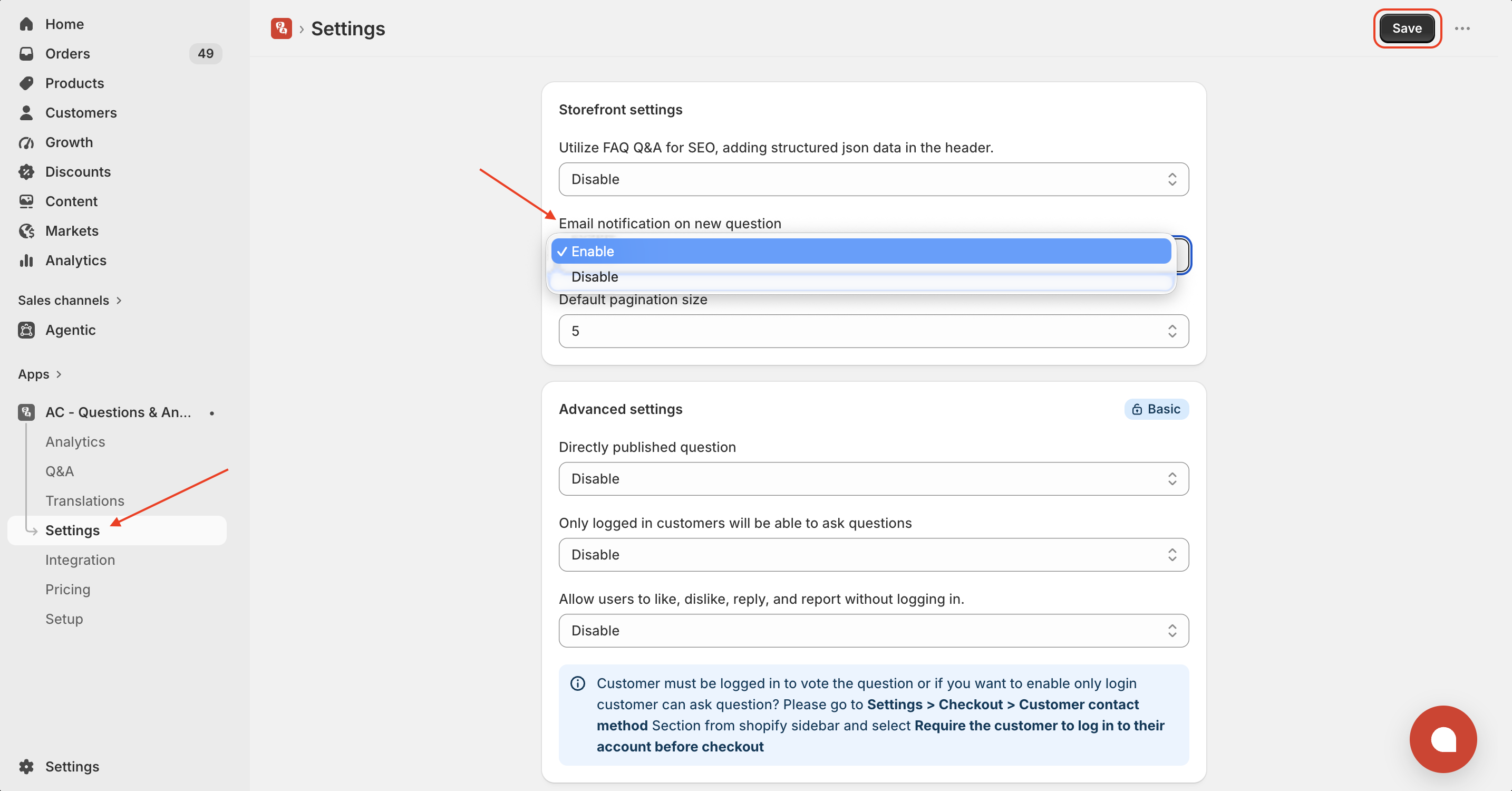Click the three-dot more actions icon
1512x791 pixels.
click(1462, 28)
